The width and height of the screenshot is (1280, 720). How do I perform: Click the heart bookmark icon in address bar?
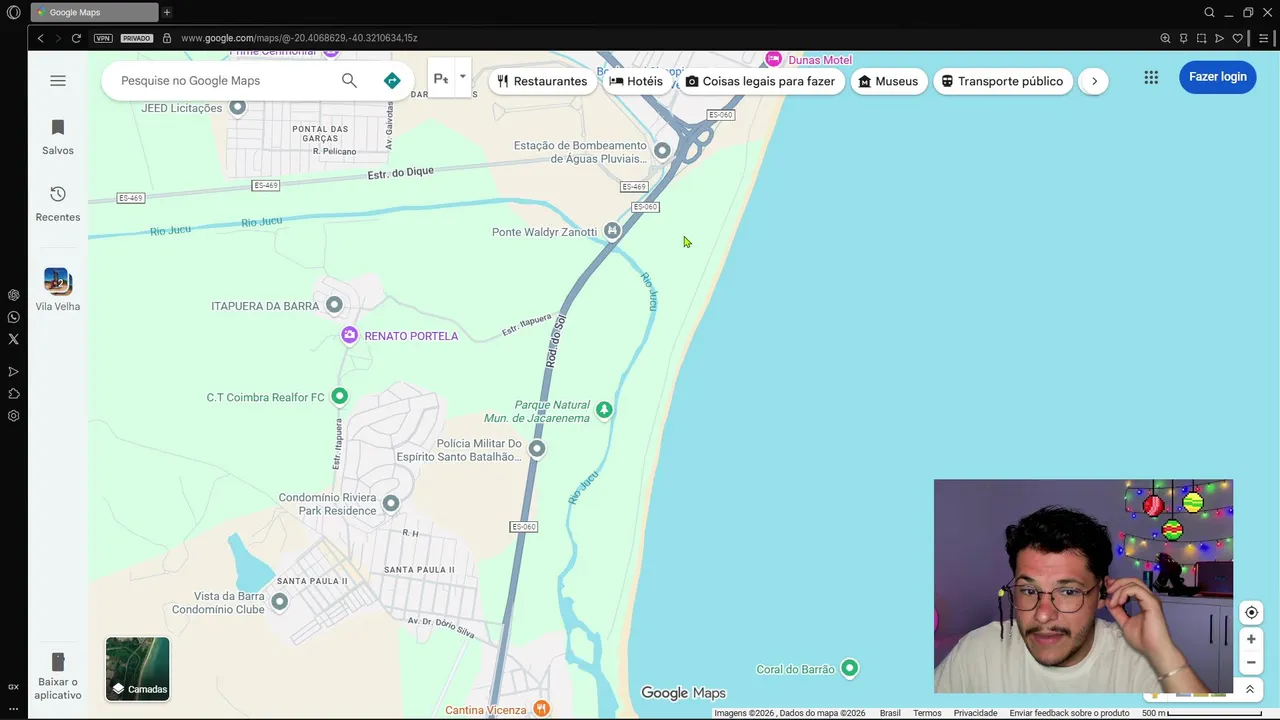point(1237,38)
